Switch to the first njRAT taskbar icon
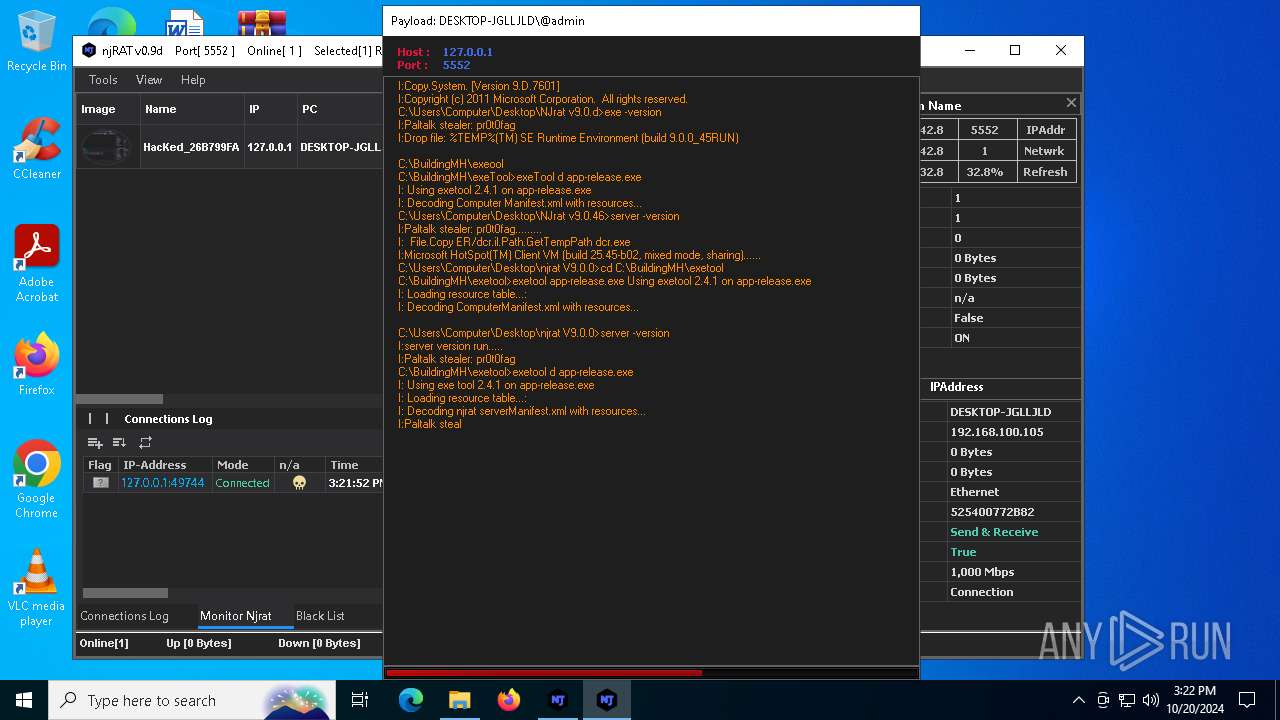1280x720 pixels. [x=557, y=700]
